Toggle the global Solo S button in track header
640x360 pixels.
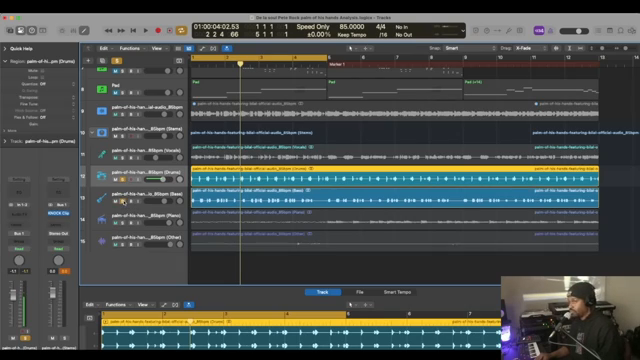coord(116,61)
